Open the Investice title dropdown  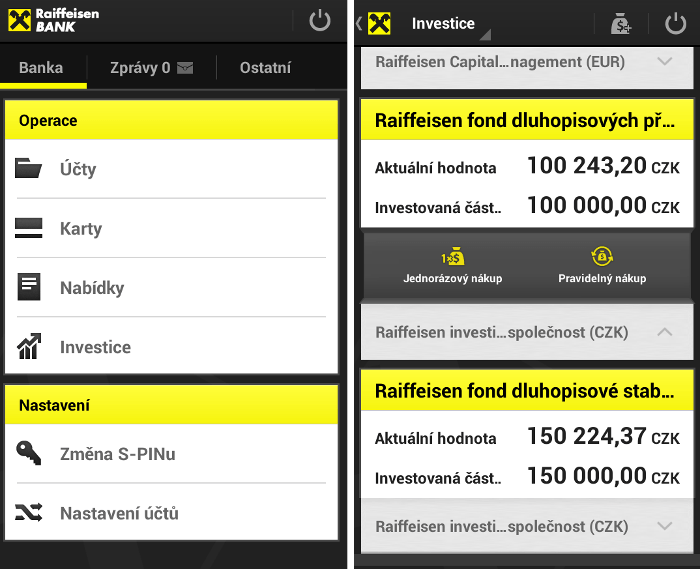[451, 25]
